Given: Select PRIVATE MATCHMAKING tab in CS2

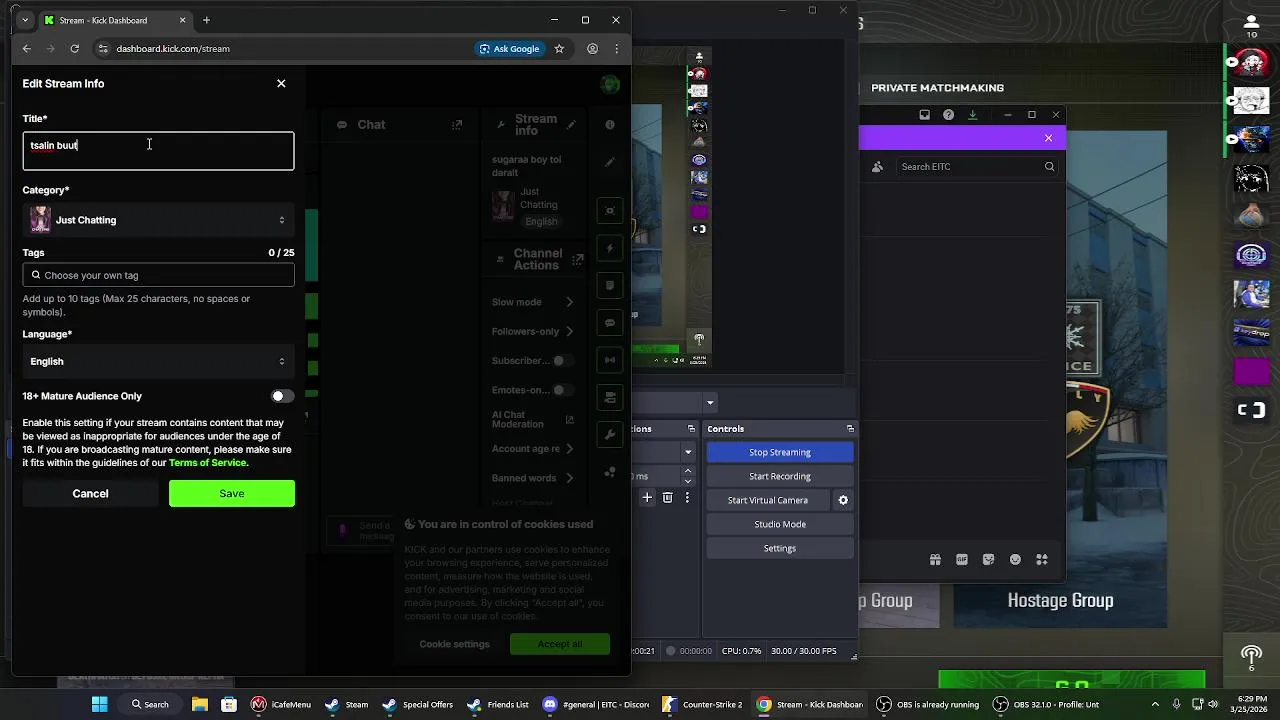Looking at the screenshot, I should [x=938, y=88].
